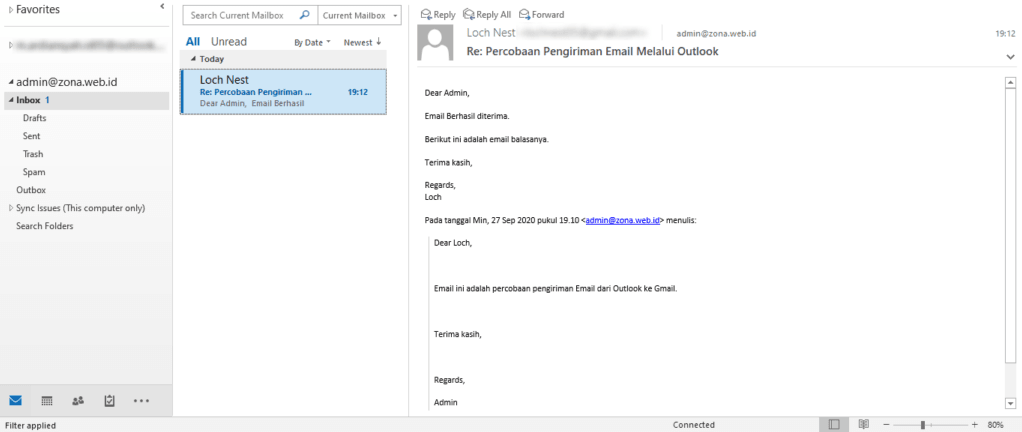The height and width of the screenshot is (432, 1022).
Task: Open Search Folders
Action: [x=44, y=226]
